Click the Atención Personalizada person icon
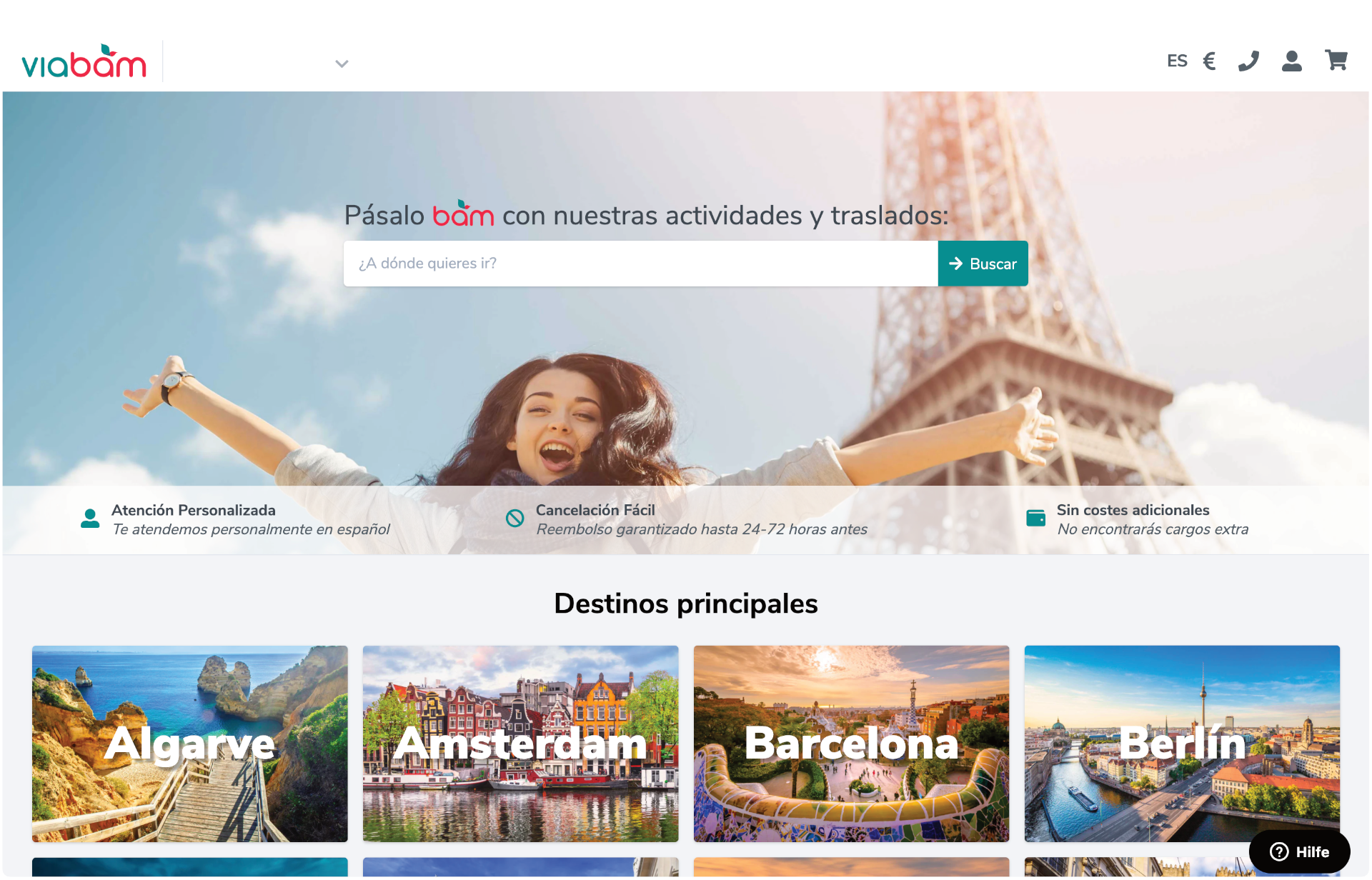 (x=90, y=519)
